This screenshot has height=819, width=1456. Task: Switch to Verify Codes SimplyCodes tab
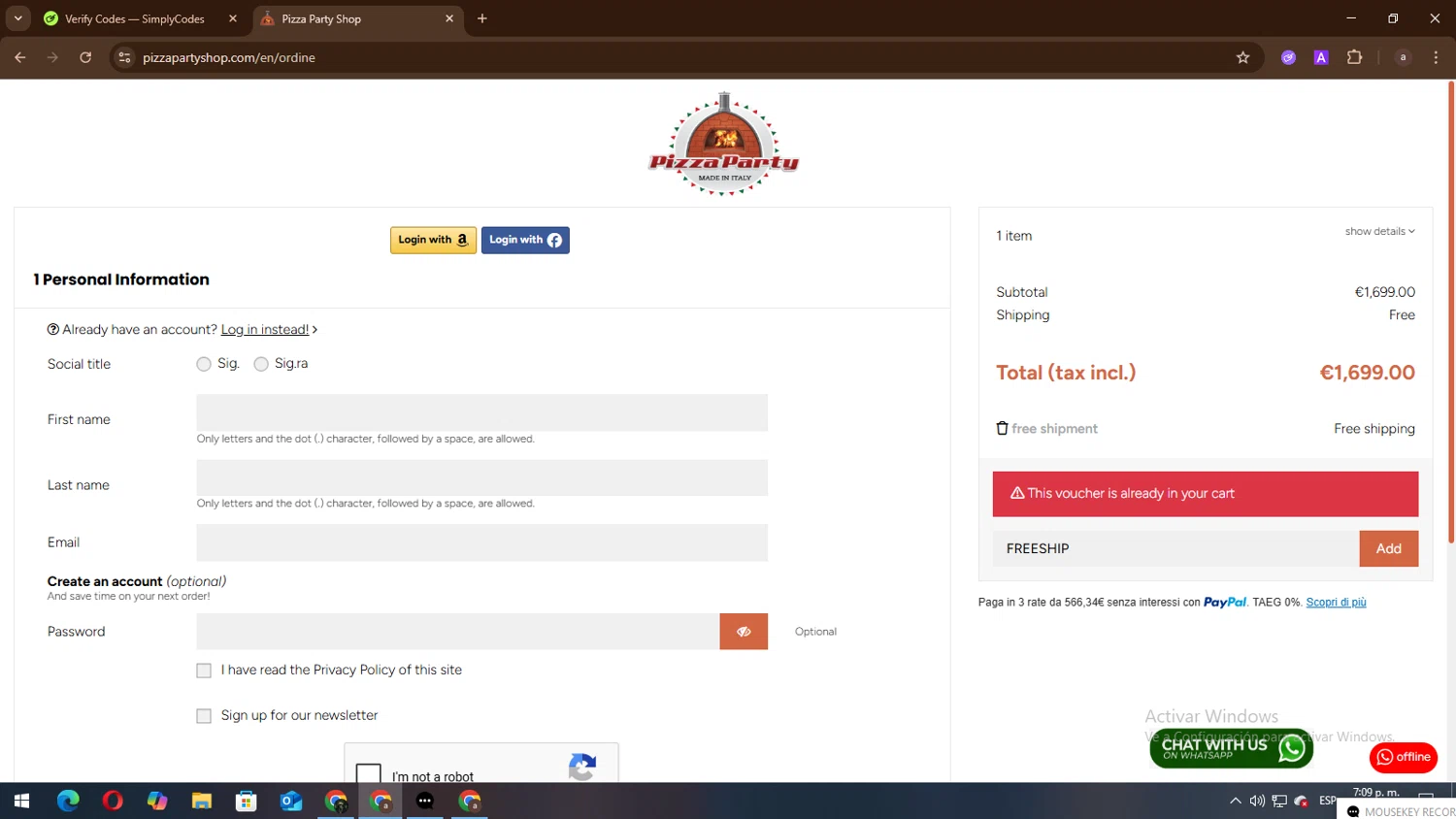tap(135, 18)
